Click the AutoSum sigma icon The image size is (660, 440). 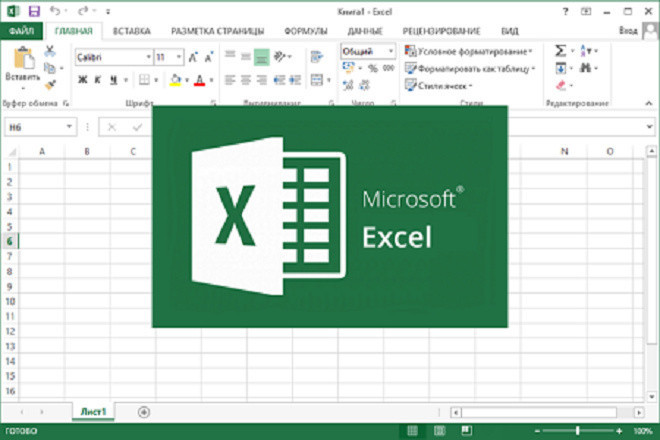pyautogui.click(x=560, y=51)
